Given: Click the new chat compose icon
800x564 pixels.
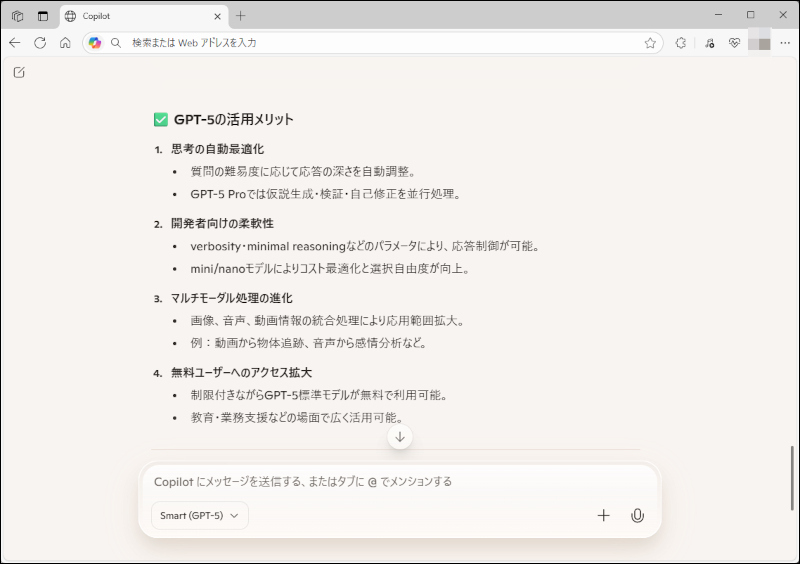Looking at the screenshot, I should [x=19, y=72].
